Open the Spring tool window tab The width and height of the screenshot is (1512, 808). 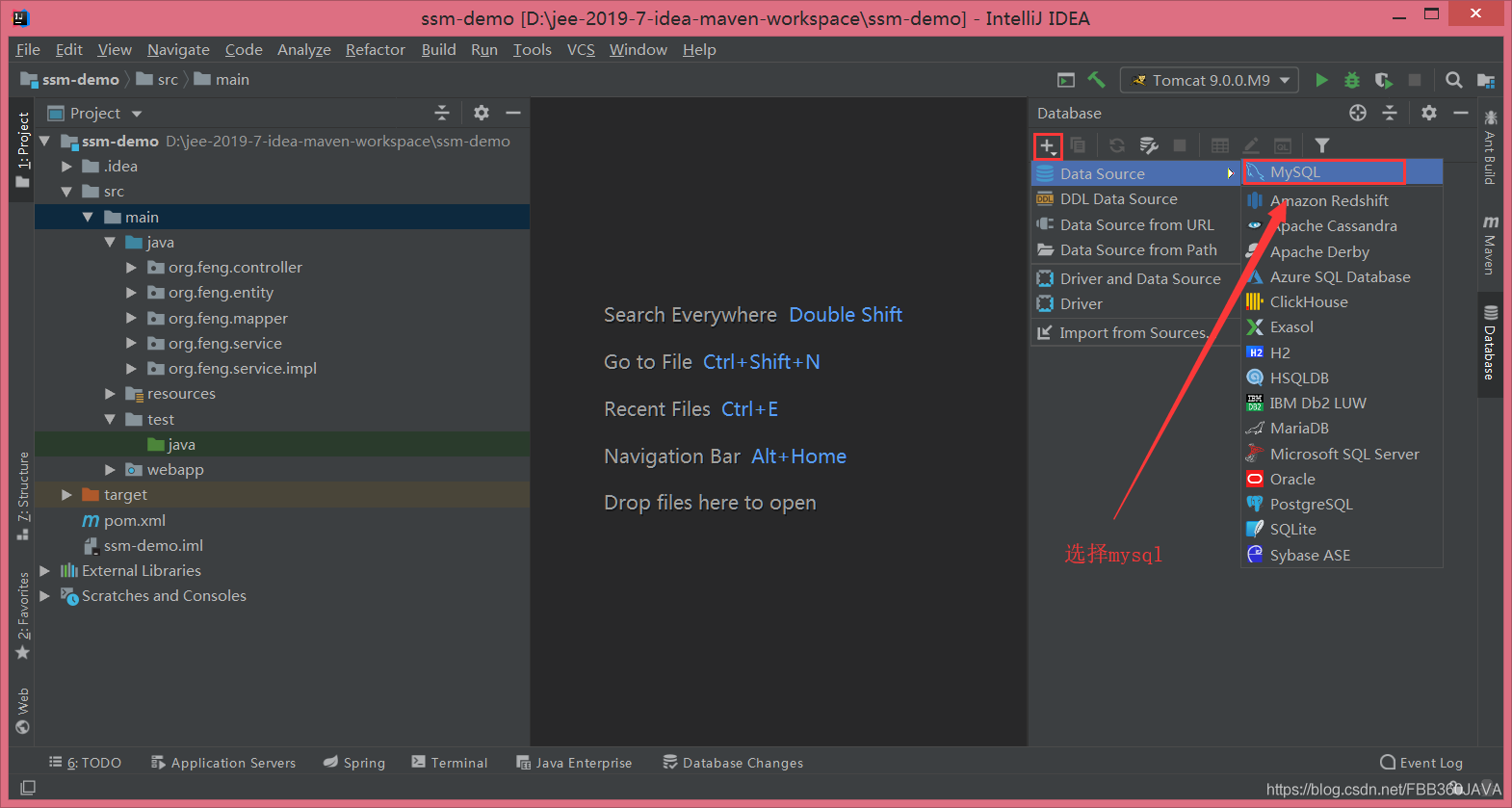(x=354, y=762)
